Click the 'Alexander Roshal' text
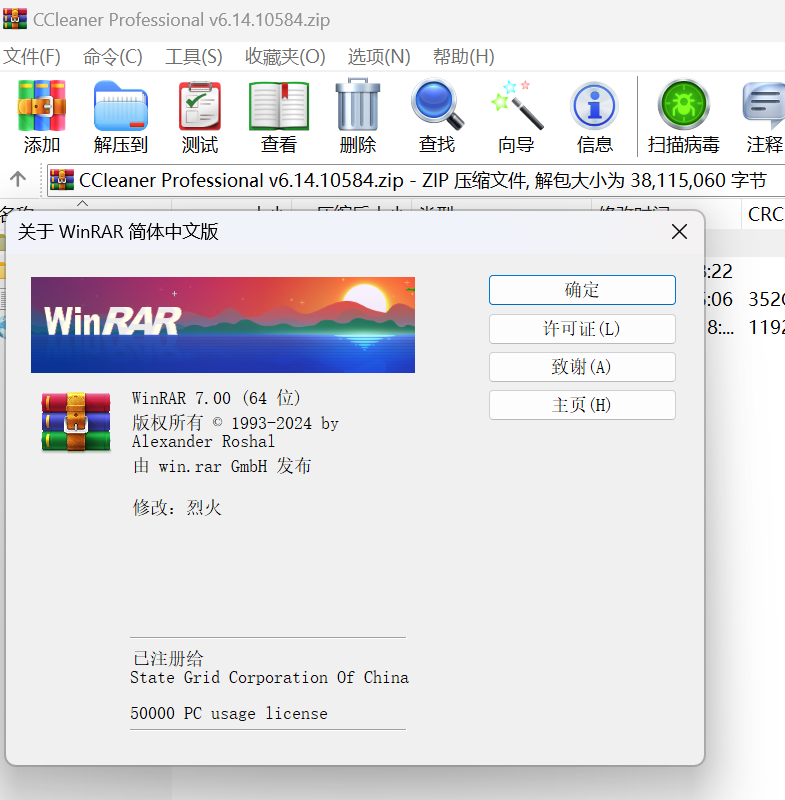Screen dimensions: 785x800 203,441
